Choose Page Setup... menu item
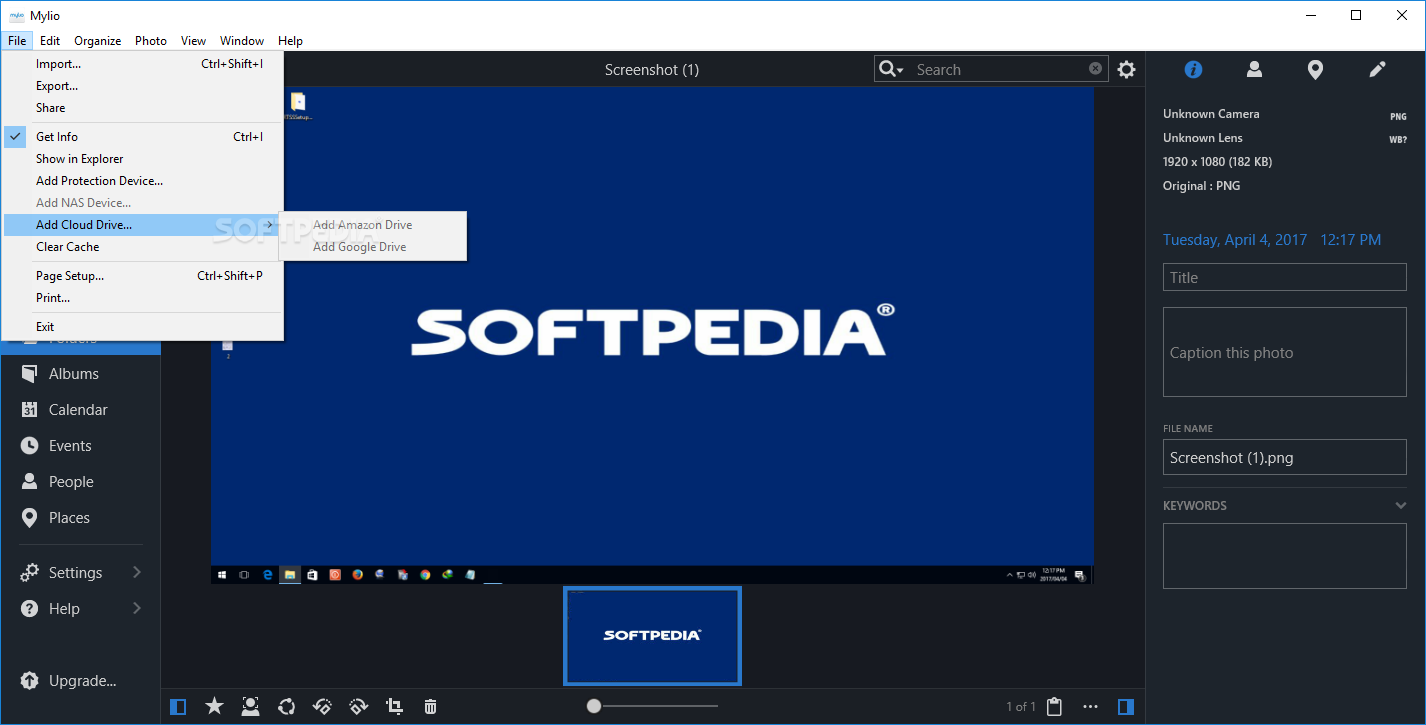1426x725 pixels. [x=143, y=276]
